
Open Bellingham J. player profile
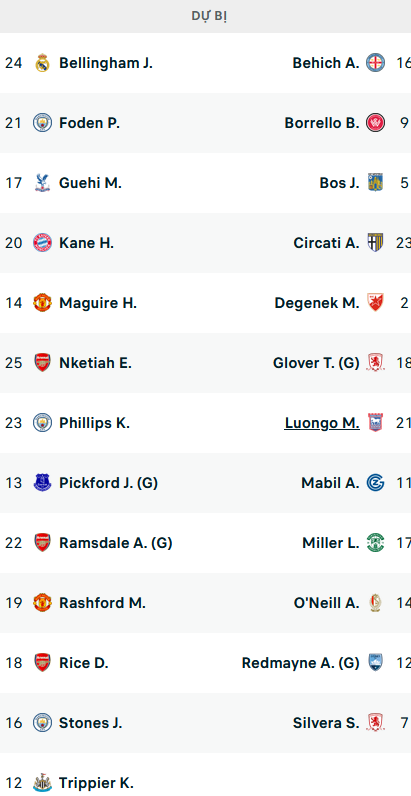(106, 63)
